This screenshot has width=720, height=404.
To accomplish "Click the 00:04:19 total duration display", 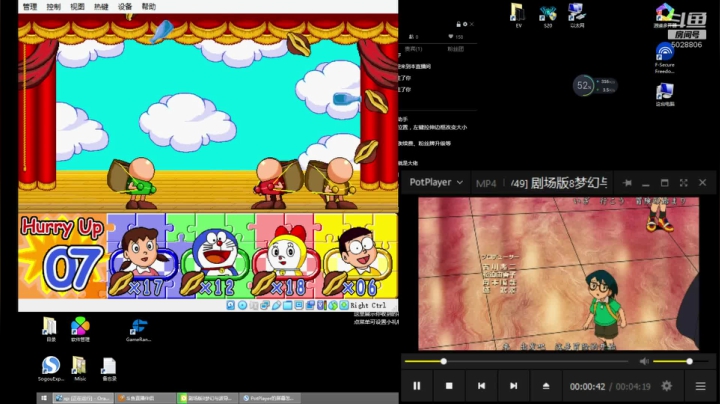I will click(633, 387).
